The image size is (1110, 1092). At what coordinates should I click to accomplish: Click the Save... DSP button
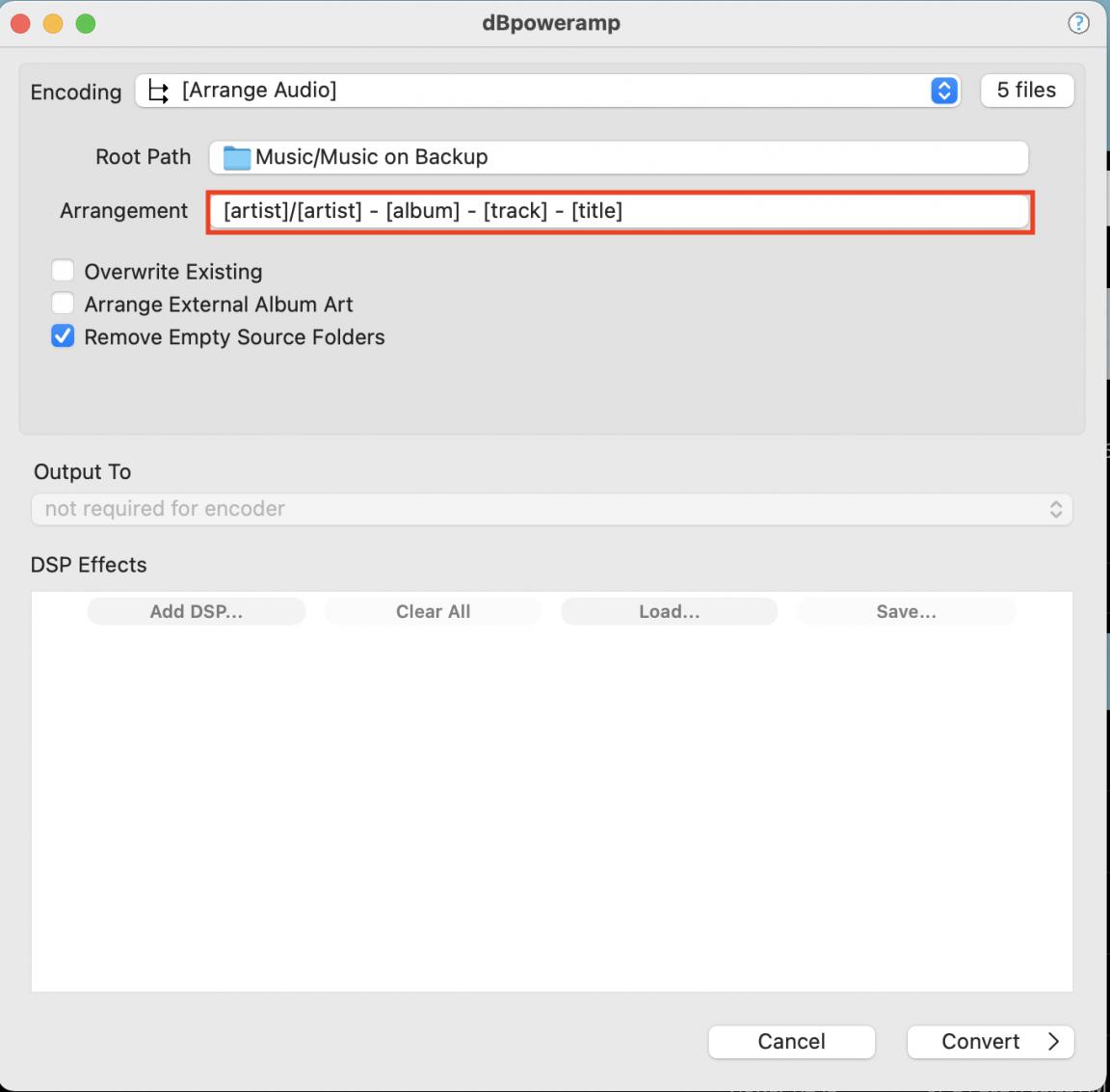point(906,612)
